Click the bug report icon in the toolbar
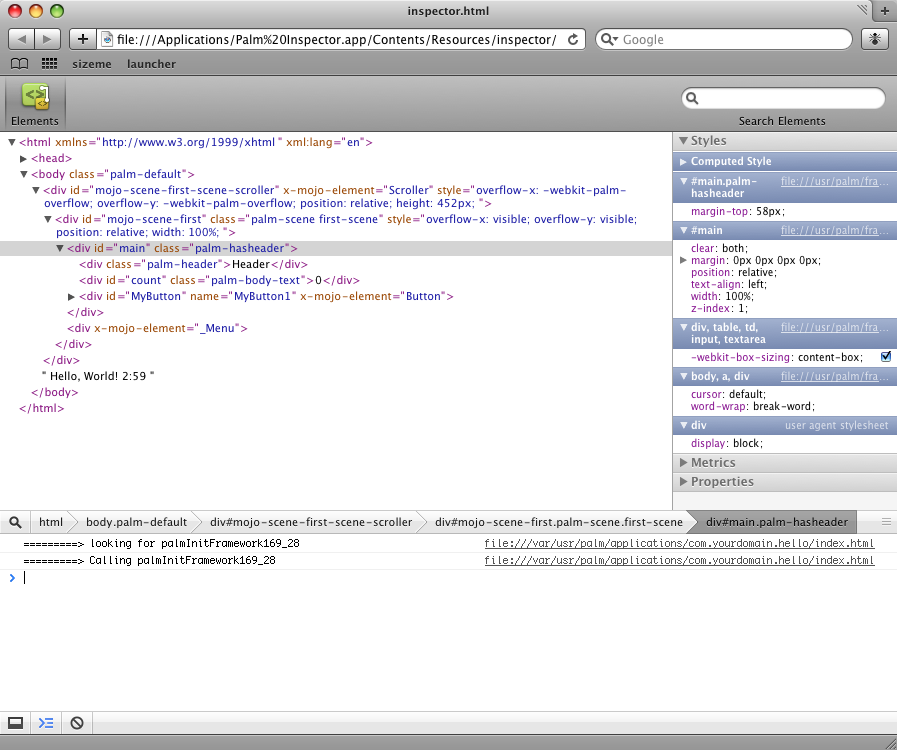Viewport: 897px width, 750px height. [874, 39]
